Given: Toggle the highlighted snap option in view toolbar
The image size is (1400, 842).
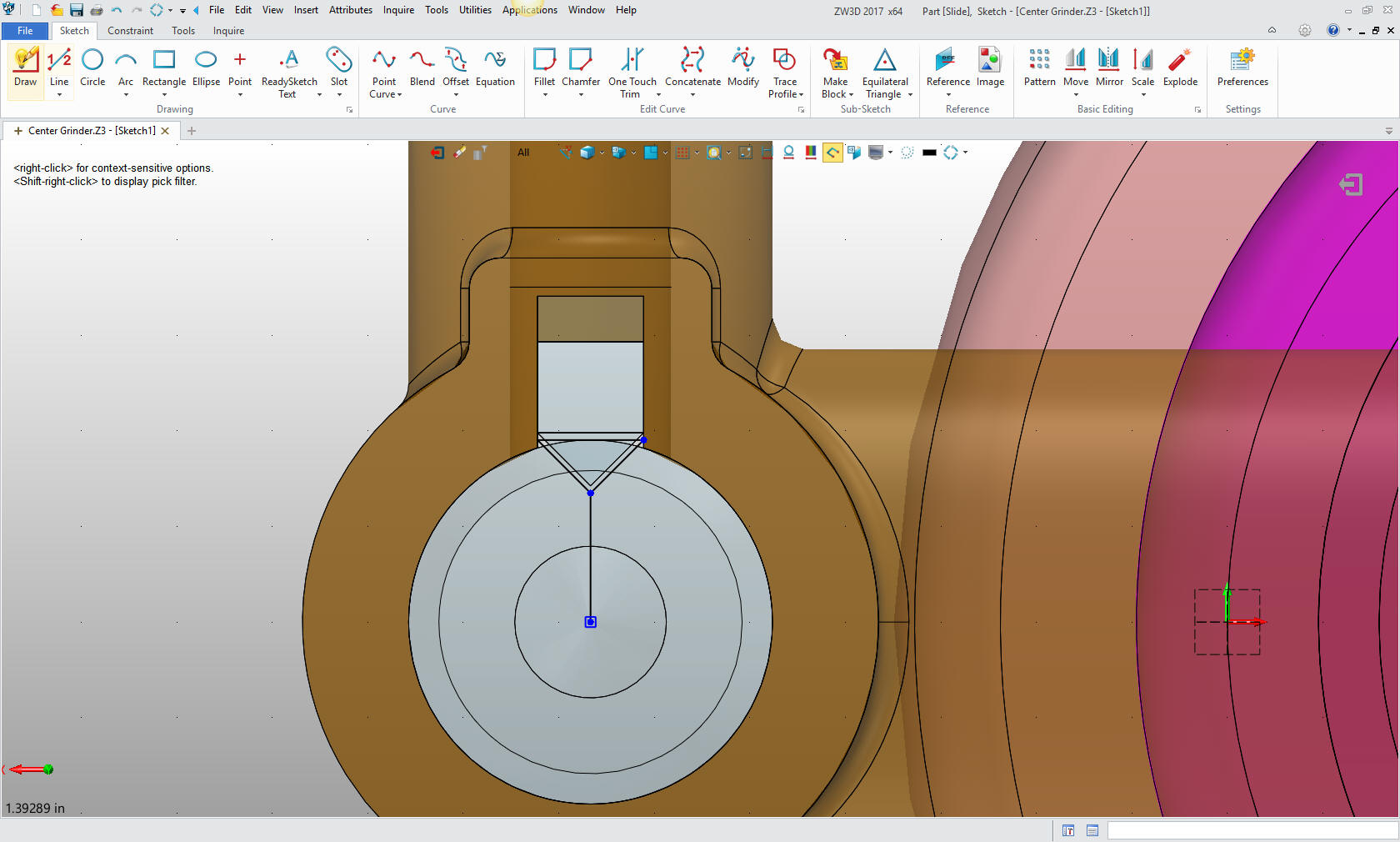Looking at the screenshot, I should click(832, 153).
